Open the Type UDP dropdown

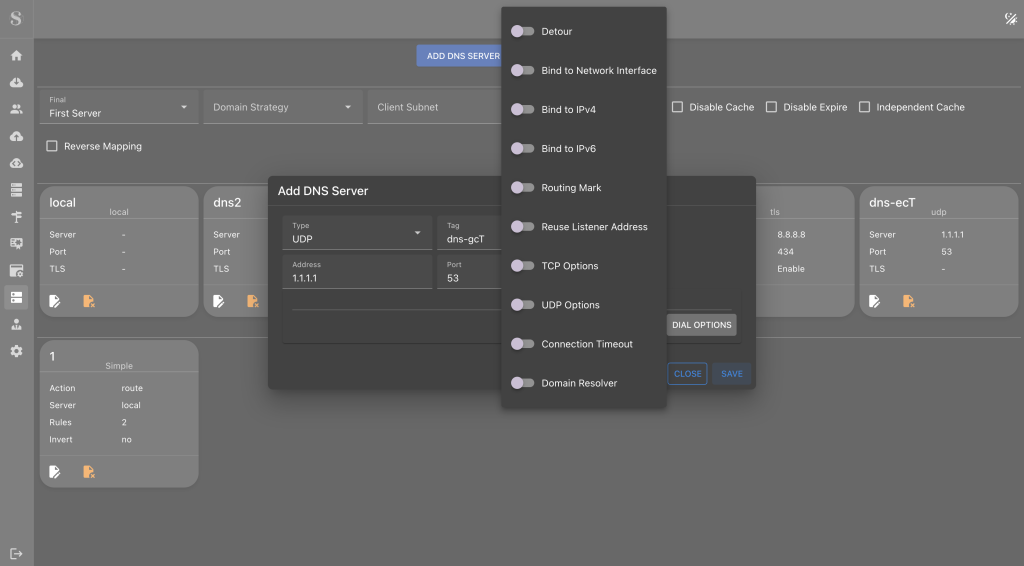(357, 232)
